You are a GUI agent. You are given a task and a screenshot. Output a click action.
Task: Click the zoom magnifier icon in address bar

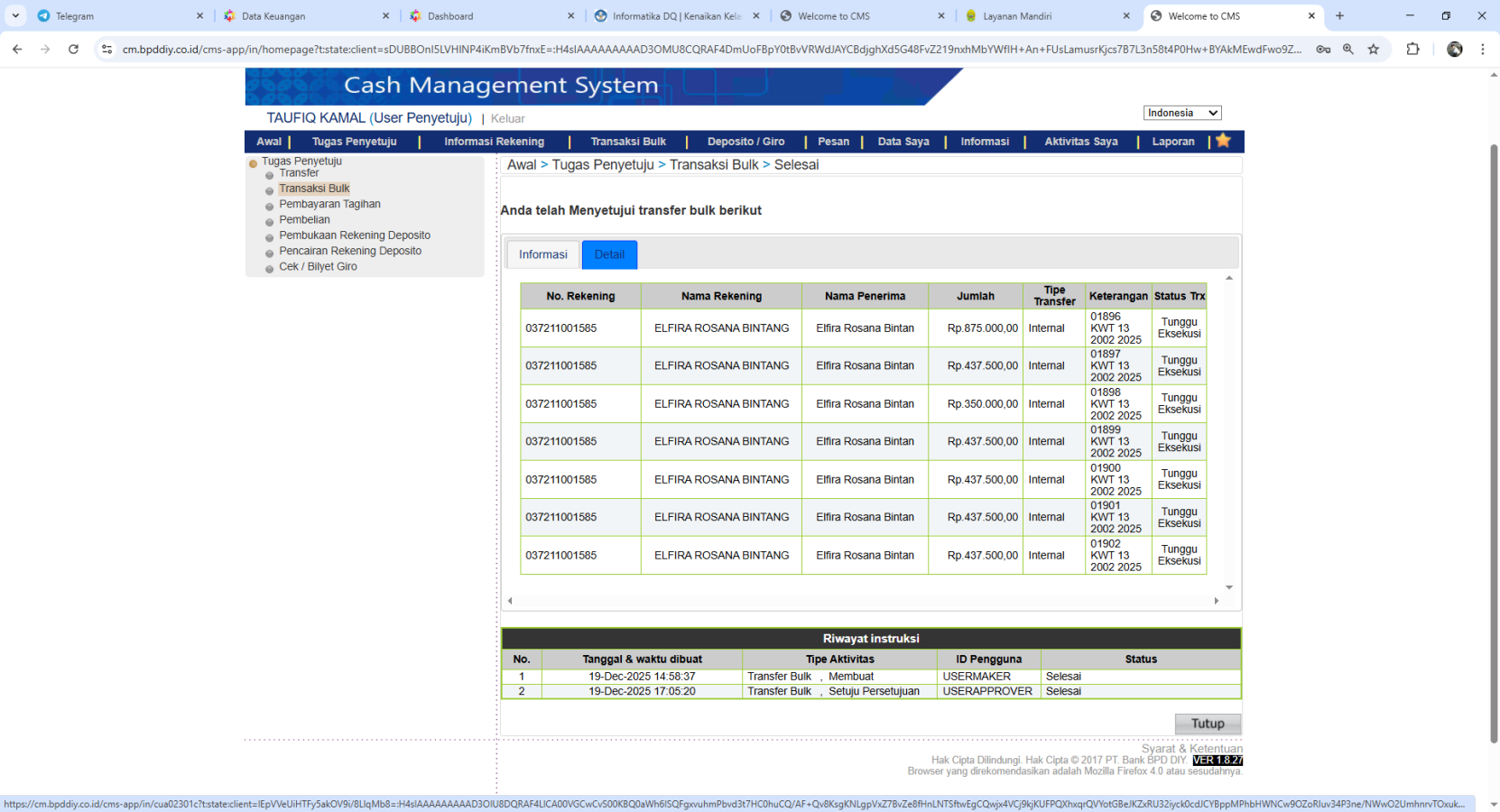click(x=1347, y=50)
